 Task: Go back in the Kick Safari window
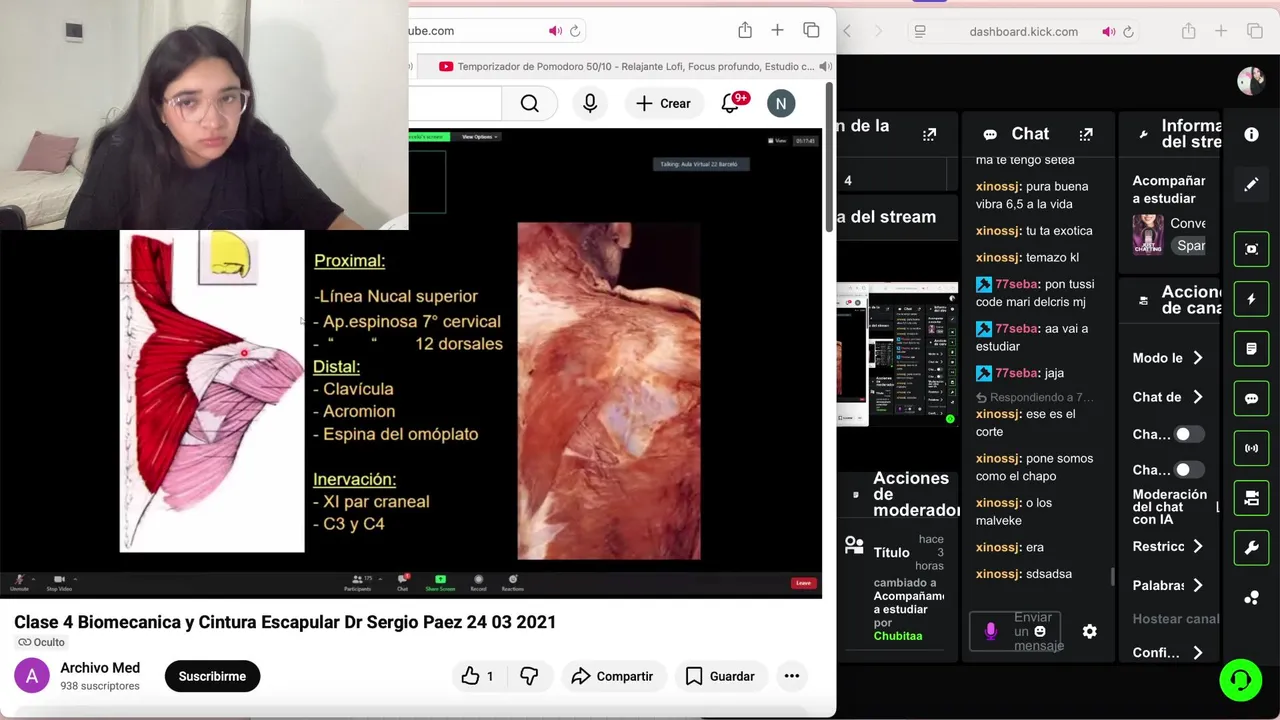[847, 31]
